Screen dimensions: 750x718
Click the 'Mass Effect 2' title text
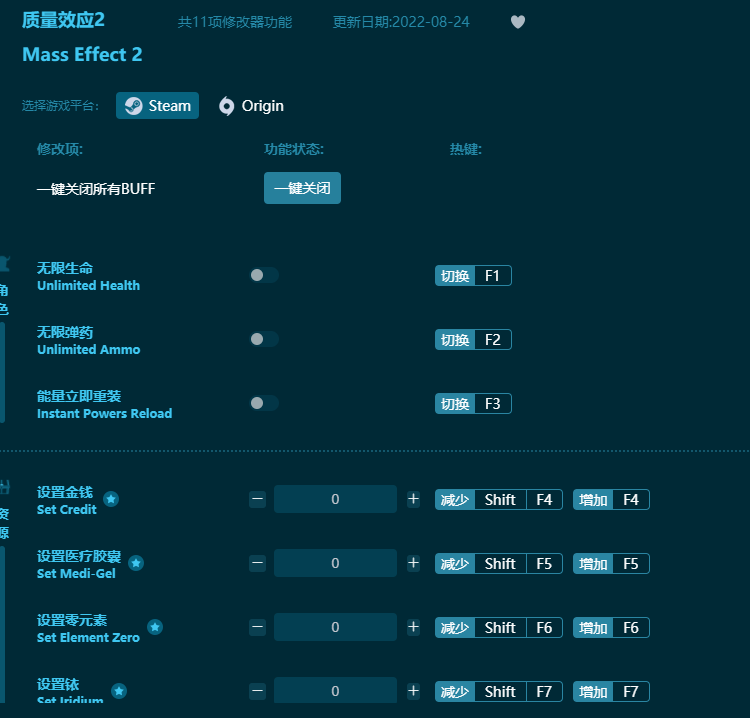point(82,55)
